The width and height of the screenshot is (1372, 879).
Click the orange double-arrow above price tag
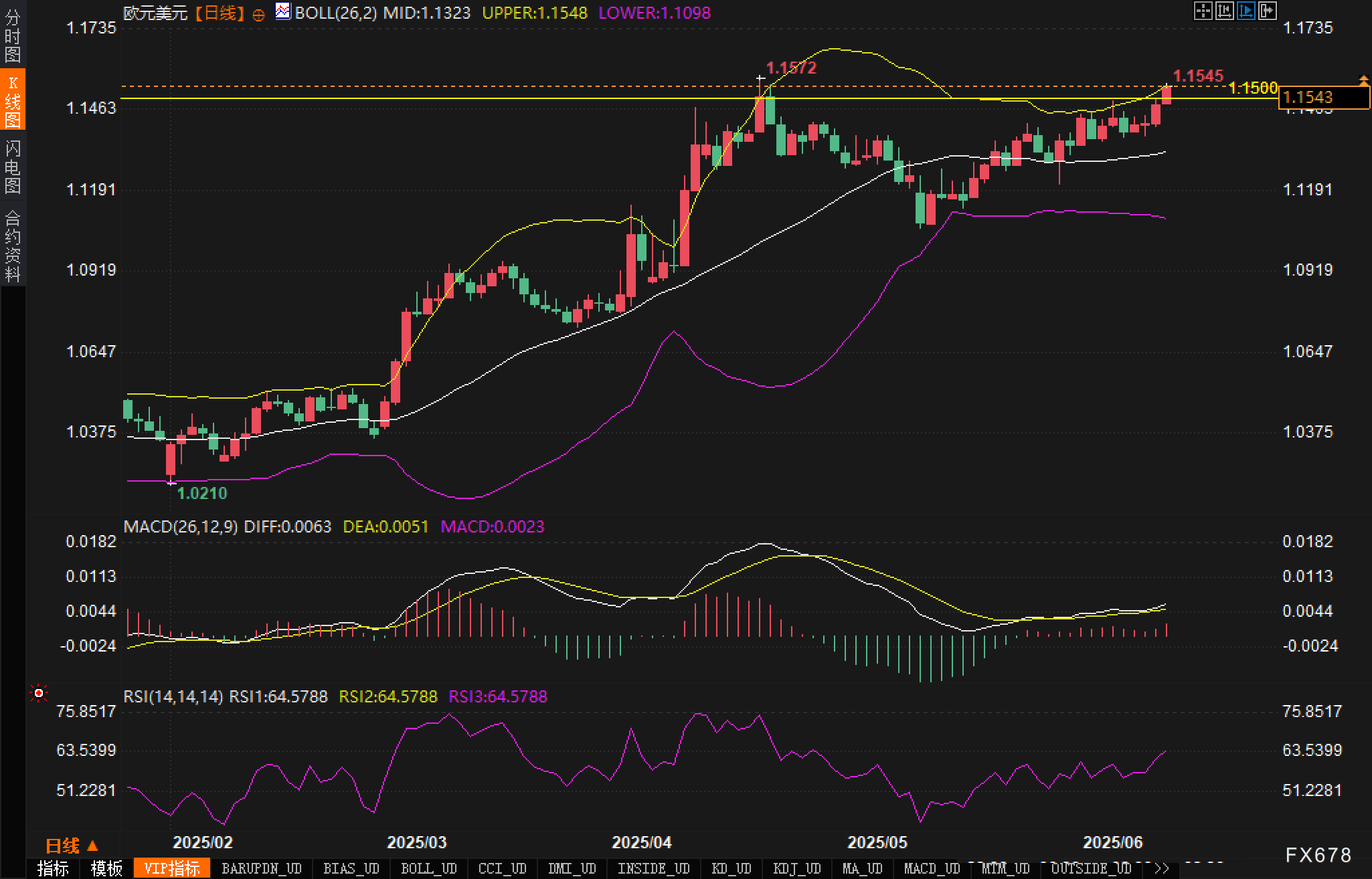[1363, 81]
